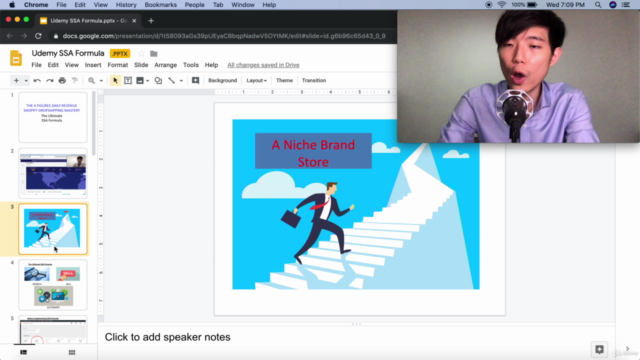Open the File menu in Slides
The height and width of the screenshot is (360, 640).
pyautogui.click(x=36, y=65)
